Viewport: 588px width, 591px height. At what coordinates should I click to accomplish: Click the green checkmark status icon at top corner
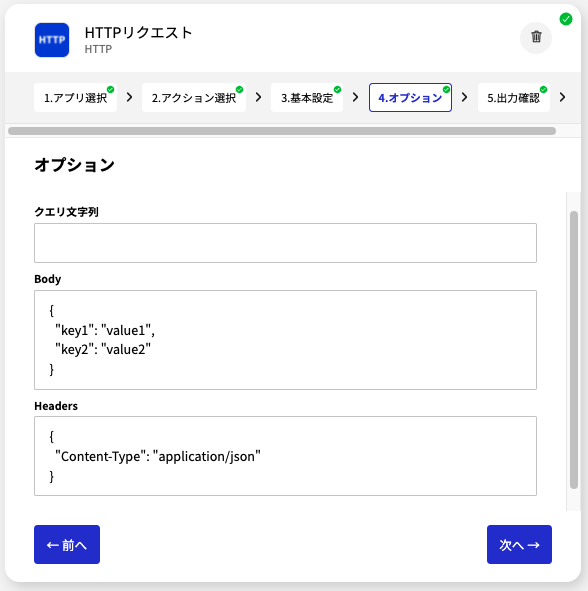tap(565, 19)
